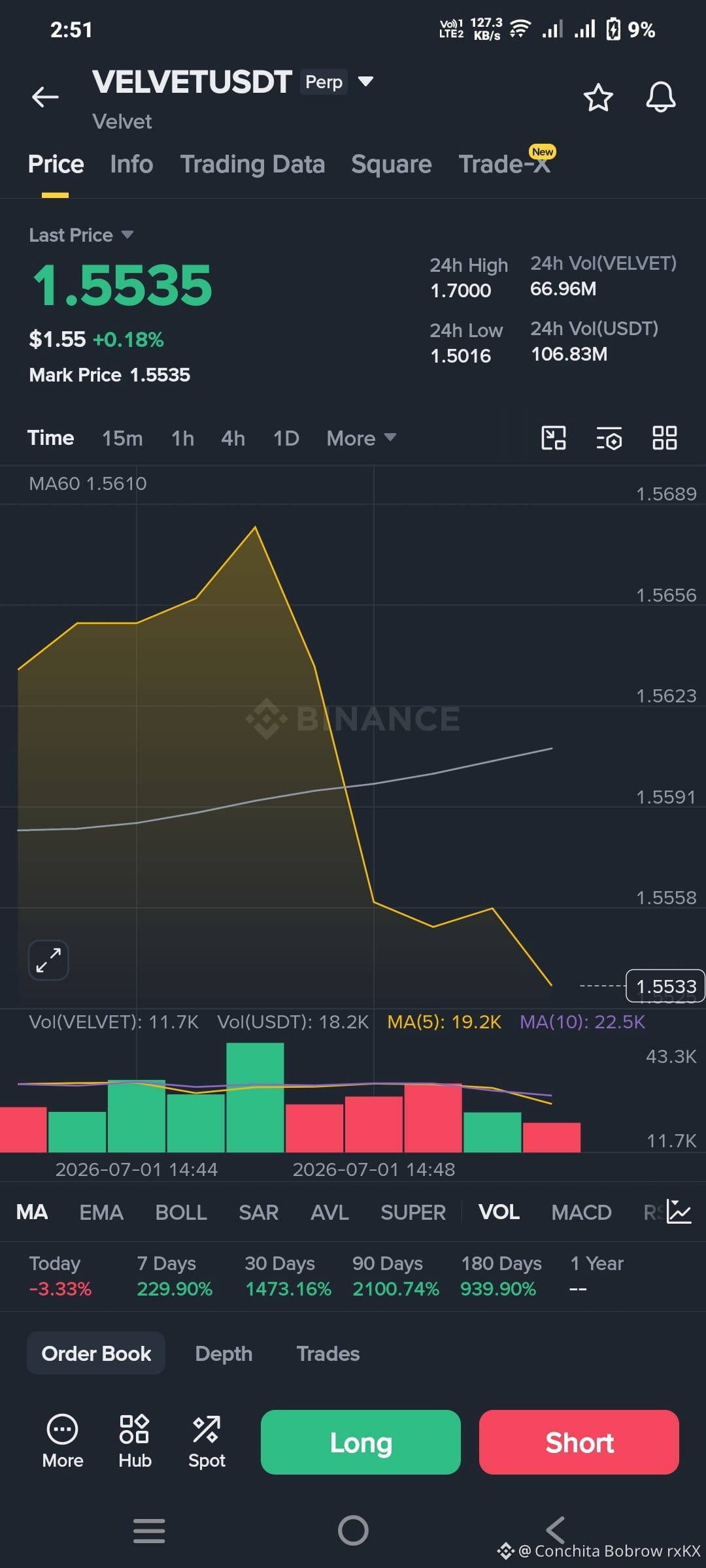Switch to Spot trading icon
This screenshot has height=1568, width=706.
click(x=207, y=1442)
